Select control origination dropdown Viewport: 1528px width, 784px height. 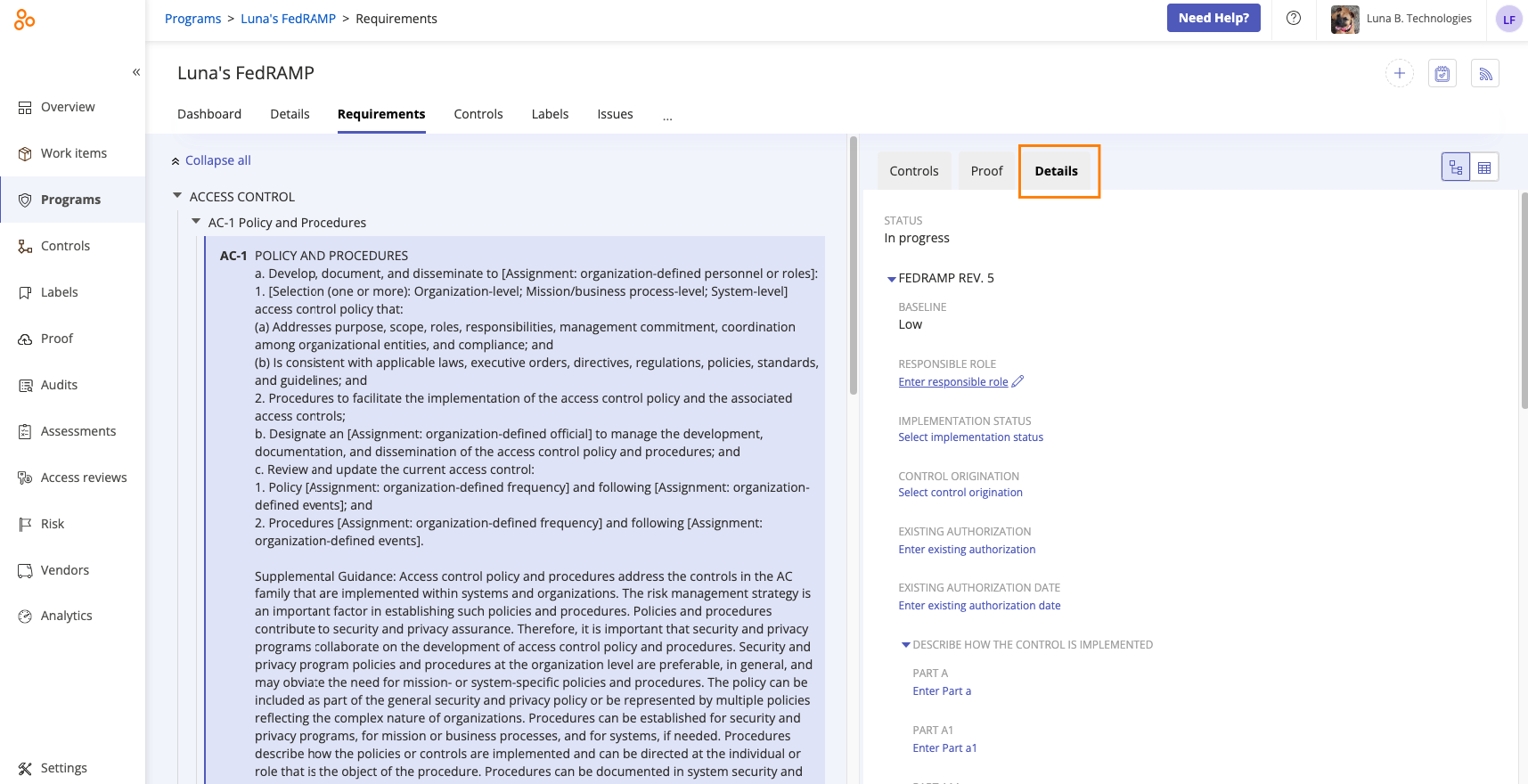[x=960, y=493]
